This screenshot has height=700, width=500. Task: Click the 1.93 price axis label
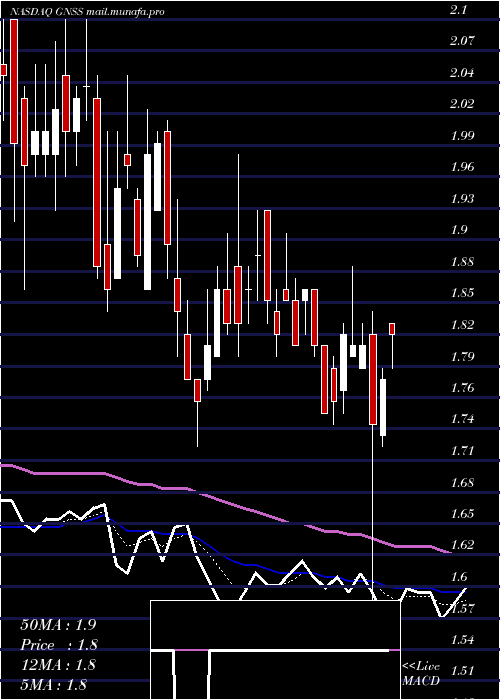coord(462,199)
